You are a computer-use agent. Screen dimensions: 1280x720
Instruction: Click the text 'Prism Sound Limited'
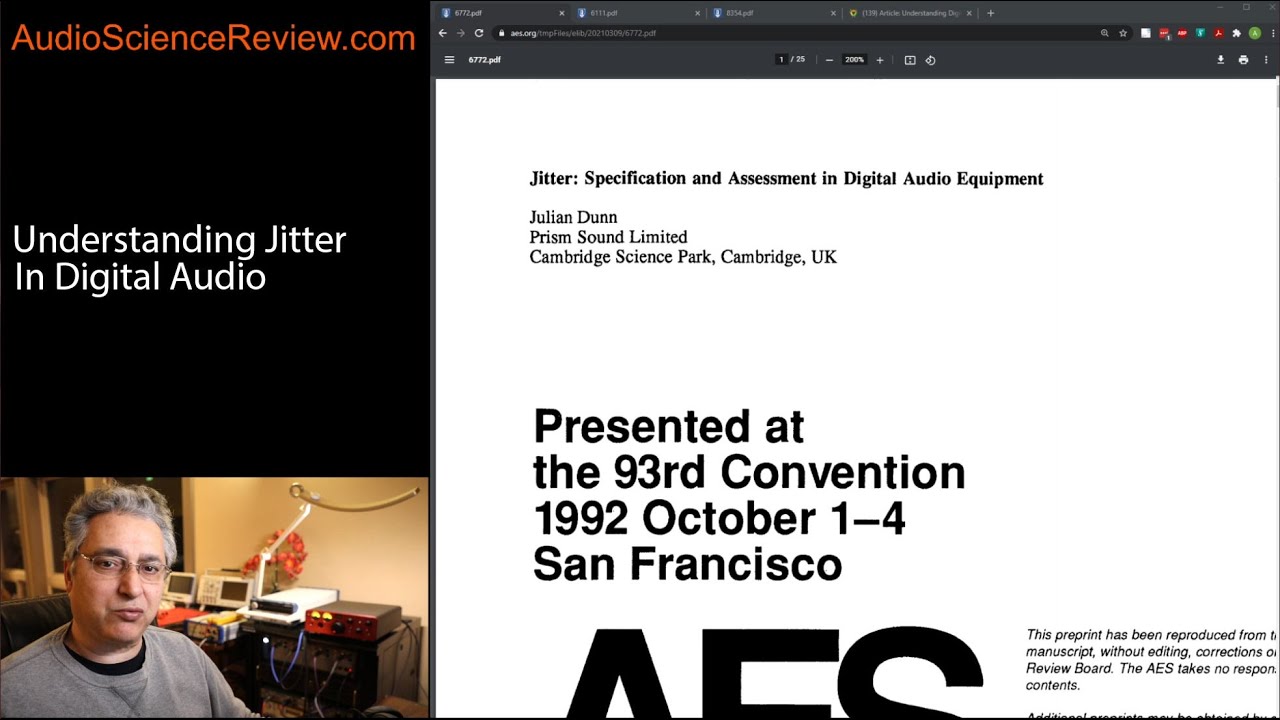608,237
